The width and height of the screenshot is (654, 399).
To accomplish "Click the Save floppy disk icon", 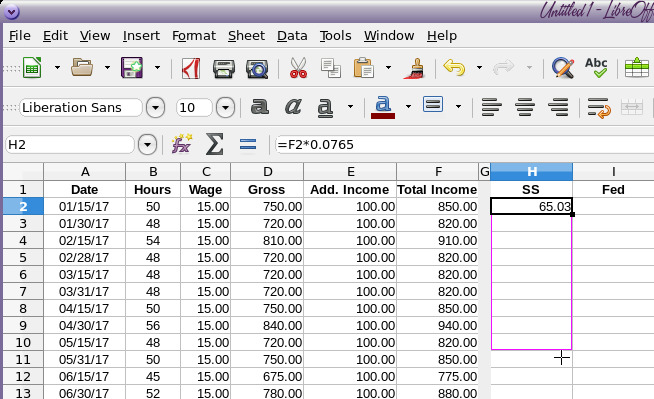I will [132, 68].
